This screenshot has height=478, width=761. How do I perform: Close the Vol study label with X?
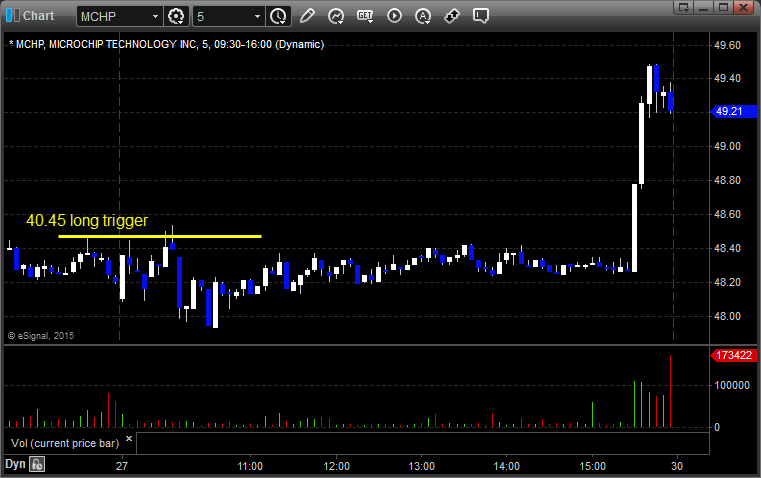click(129, 439)
